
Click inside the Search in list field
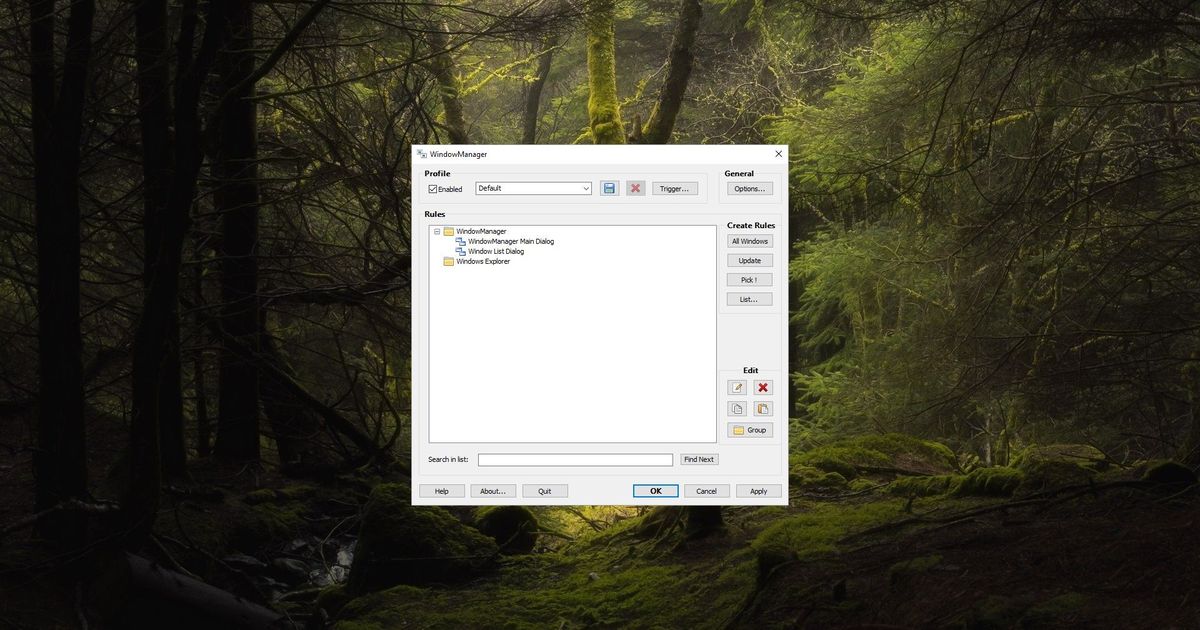pyautogui.click(x=575, y=459)
